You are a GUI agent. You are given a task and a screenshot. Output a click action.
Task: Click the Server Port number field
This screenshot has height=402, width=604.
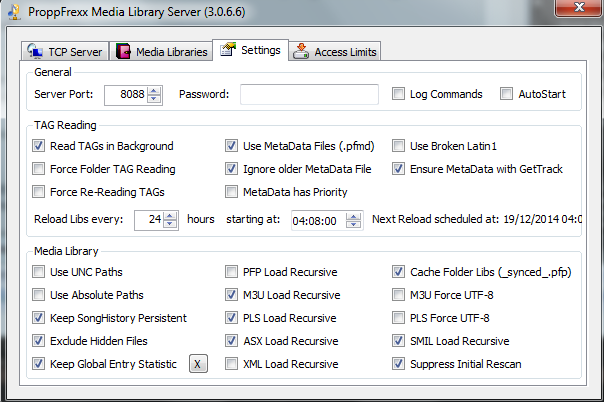(124, 95)
